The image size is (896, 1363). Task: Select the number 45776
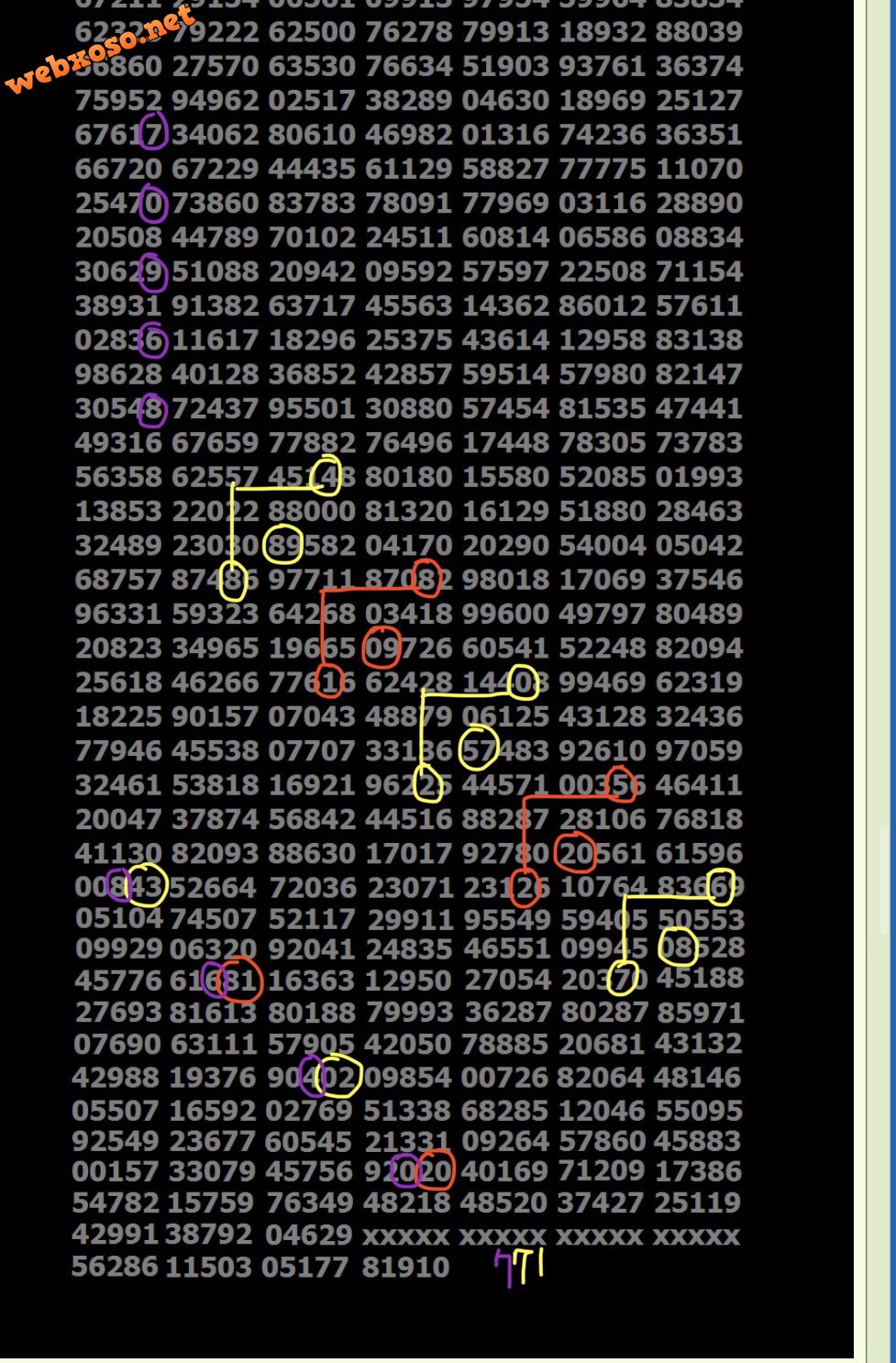[x=117, y=981]
